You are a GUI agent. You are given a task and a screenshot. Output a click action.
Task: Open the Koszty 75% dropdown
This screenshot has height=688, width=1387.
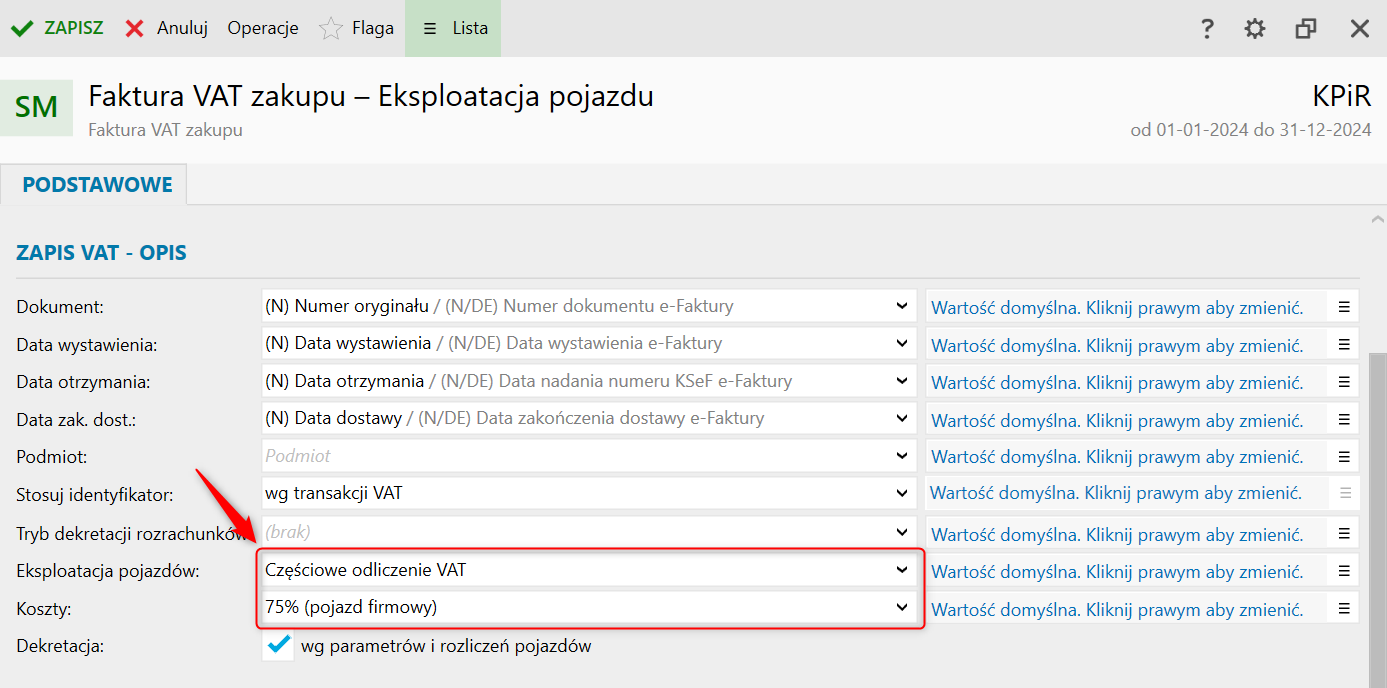(902, 607)
